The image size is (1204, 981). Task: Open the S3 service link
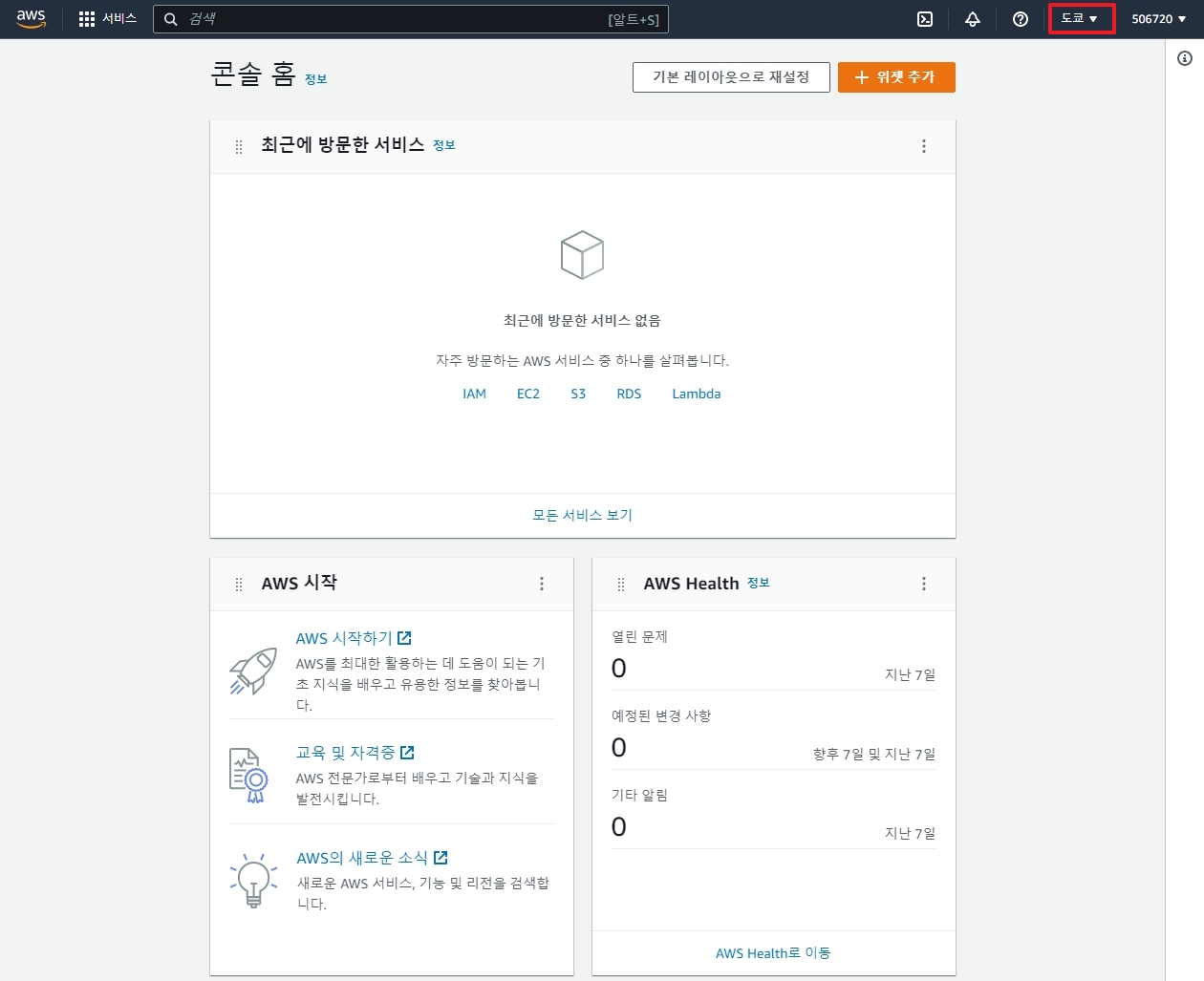578,394
